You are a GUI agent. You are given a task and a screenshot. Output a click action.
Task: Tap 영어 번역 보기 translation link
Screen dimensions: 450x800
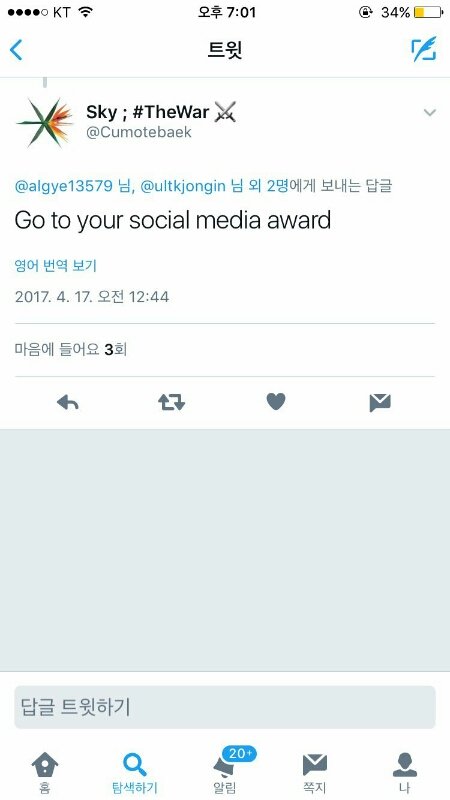point(56,266)
